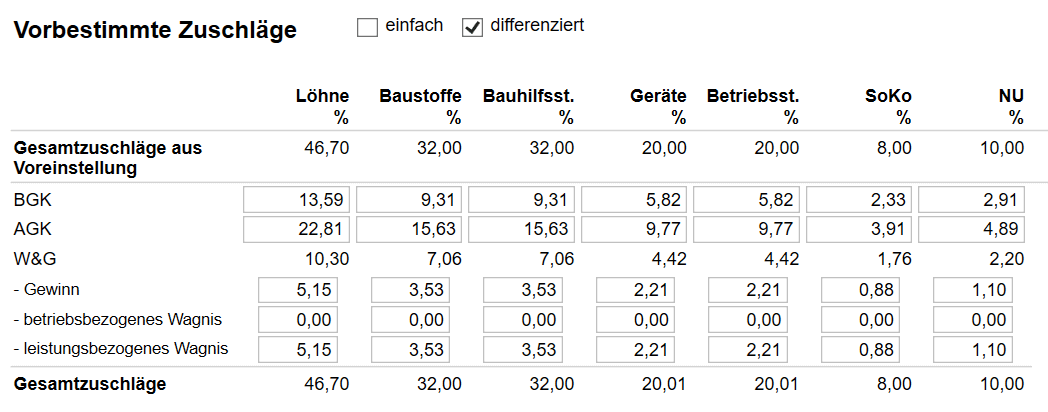Viewport: 1048px width, 412px height.
Task: Select leistungsbezogenes Wagnis Geräte field
Action: pyautogui.click(x=635, y=350)
